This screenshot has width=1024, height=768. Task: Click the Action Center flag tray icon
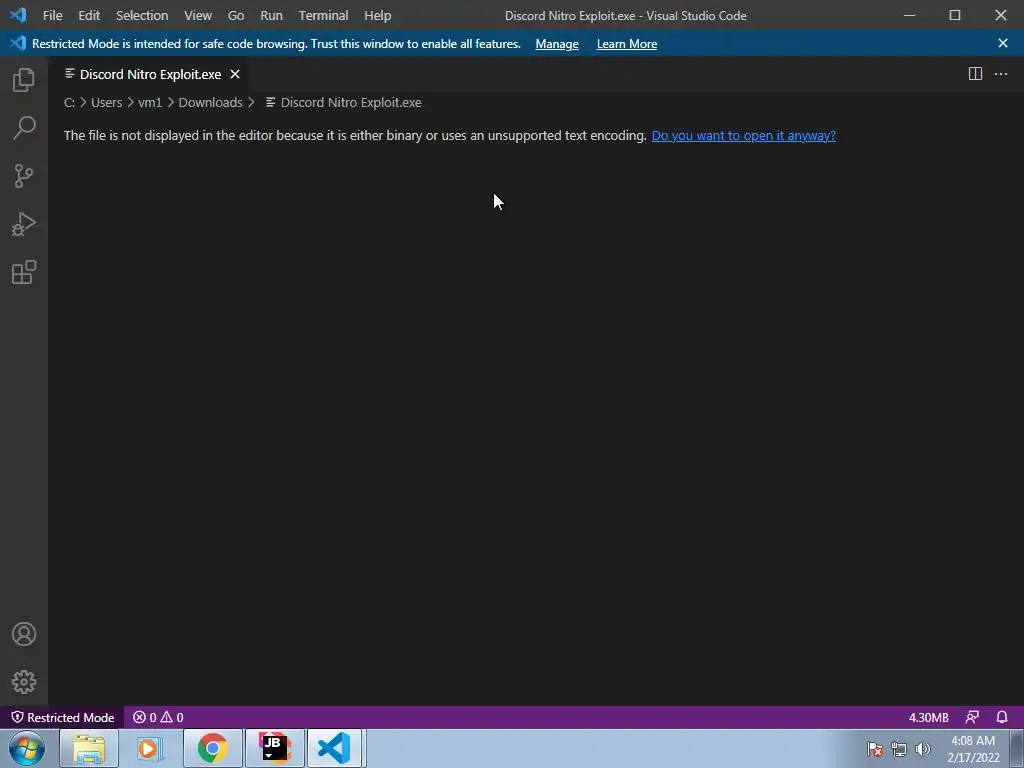click(x=875, y=749)
